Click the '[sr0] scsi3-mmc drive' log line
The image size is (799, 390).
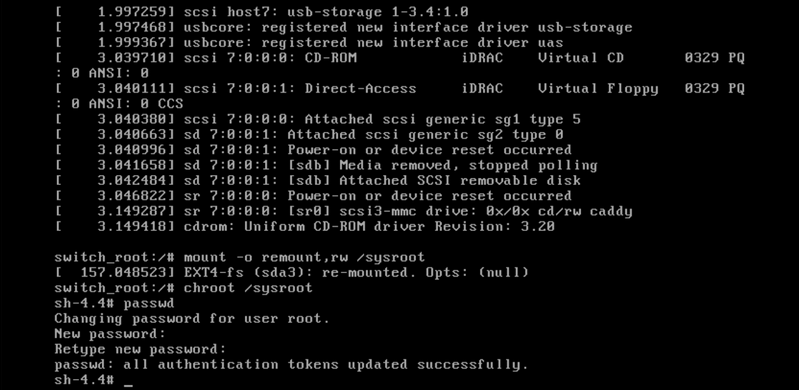(x=343, y=211)
